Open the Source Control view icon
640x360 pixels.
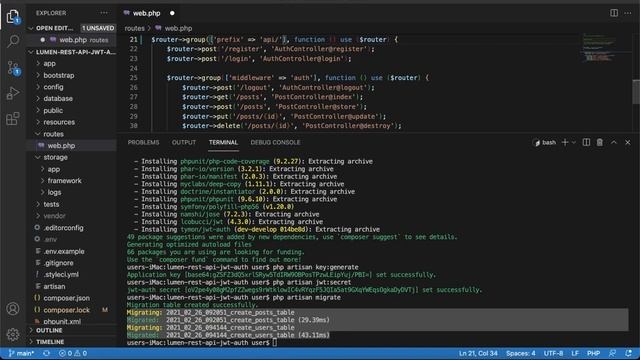click(13, 67)
